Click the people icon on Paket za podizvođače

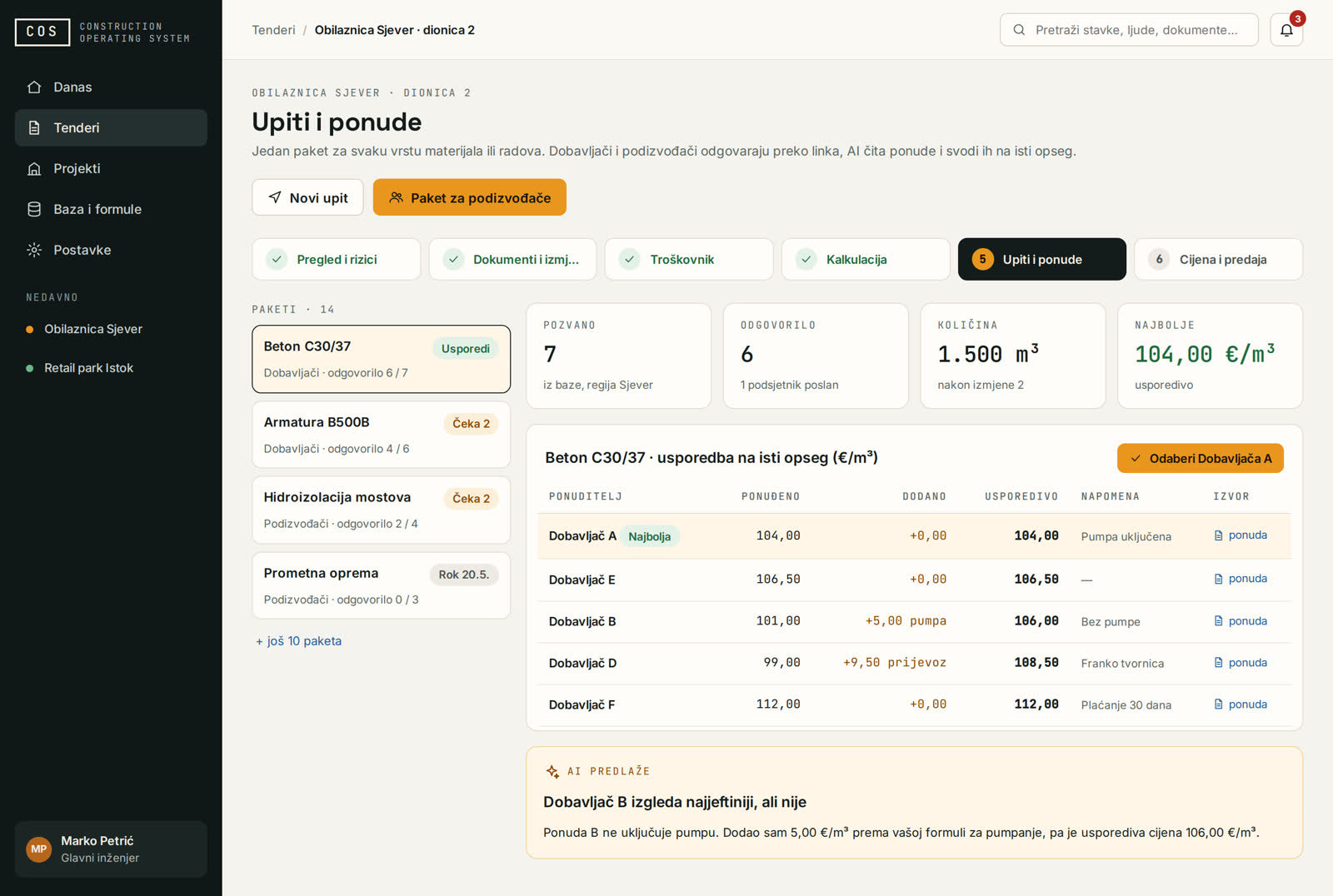pyautogui.click(x=396, y=197)
